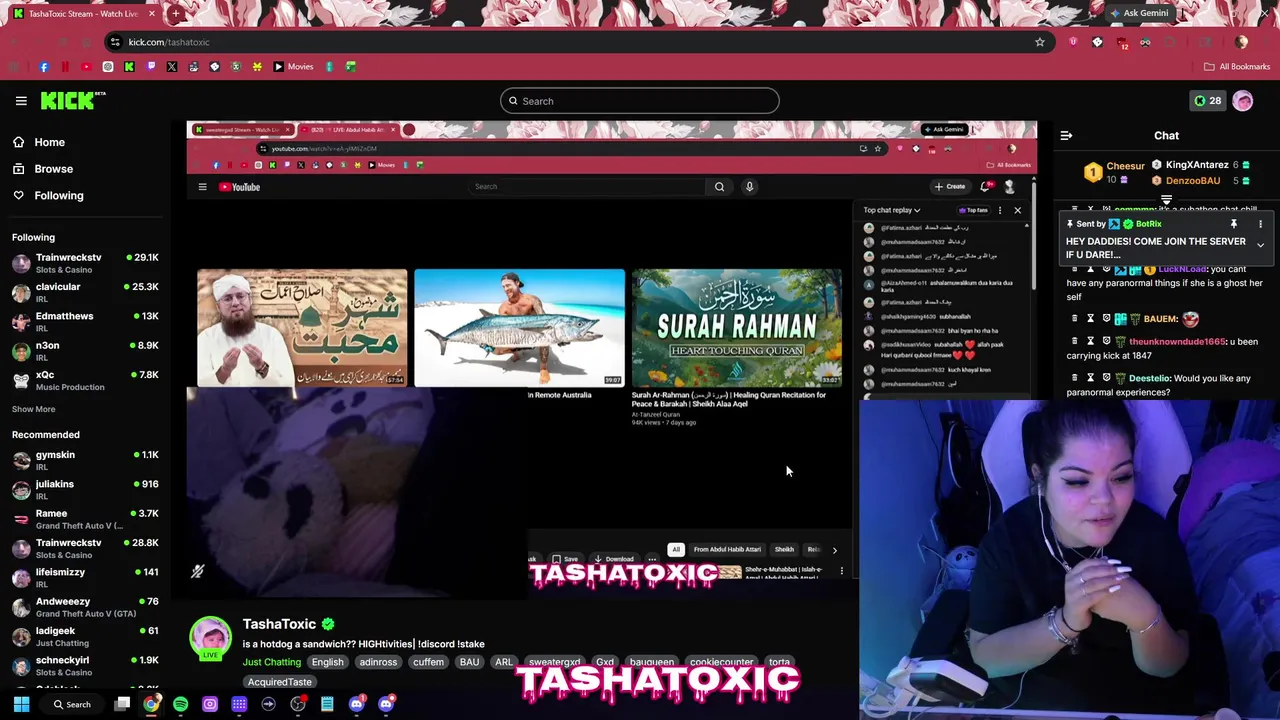Click the Kick search field
Screen dimensions: 1280x720
coord(639,101)
